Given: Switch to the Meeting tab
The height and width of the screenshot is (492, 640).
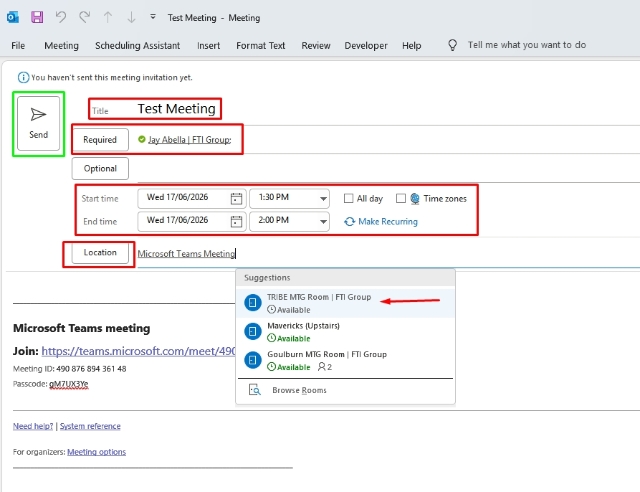Looking at the screenshot, I should pos(61,45).
